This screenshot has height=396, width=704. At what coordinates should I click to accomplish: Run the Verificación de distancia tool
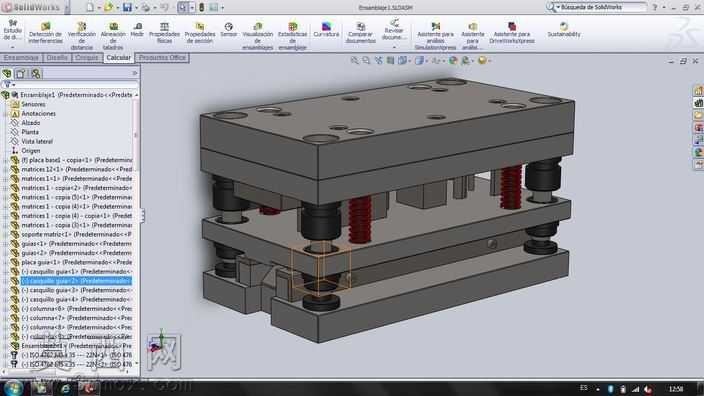coord(82,35)
